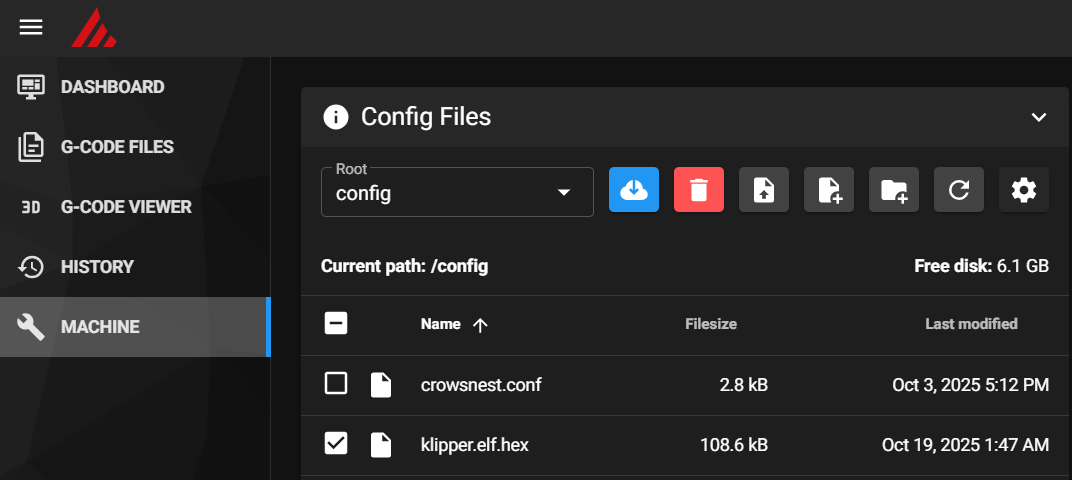Sort by Last modified column
This screenshot has width=1072, height=480.
coord(971,324)
